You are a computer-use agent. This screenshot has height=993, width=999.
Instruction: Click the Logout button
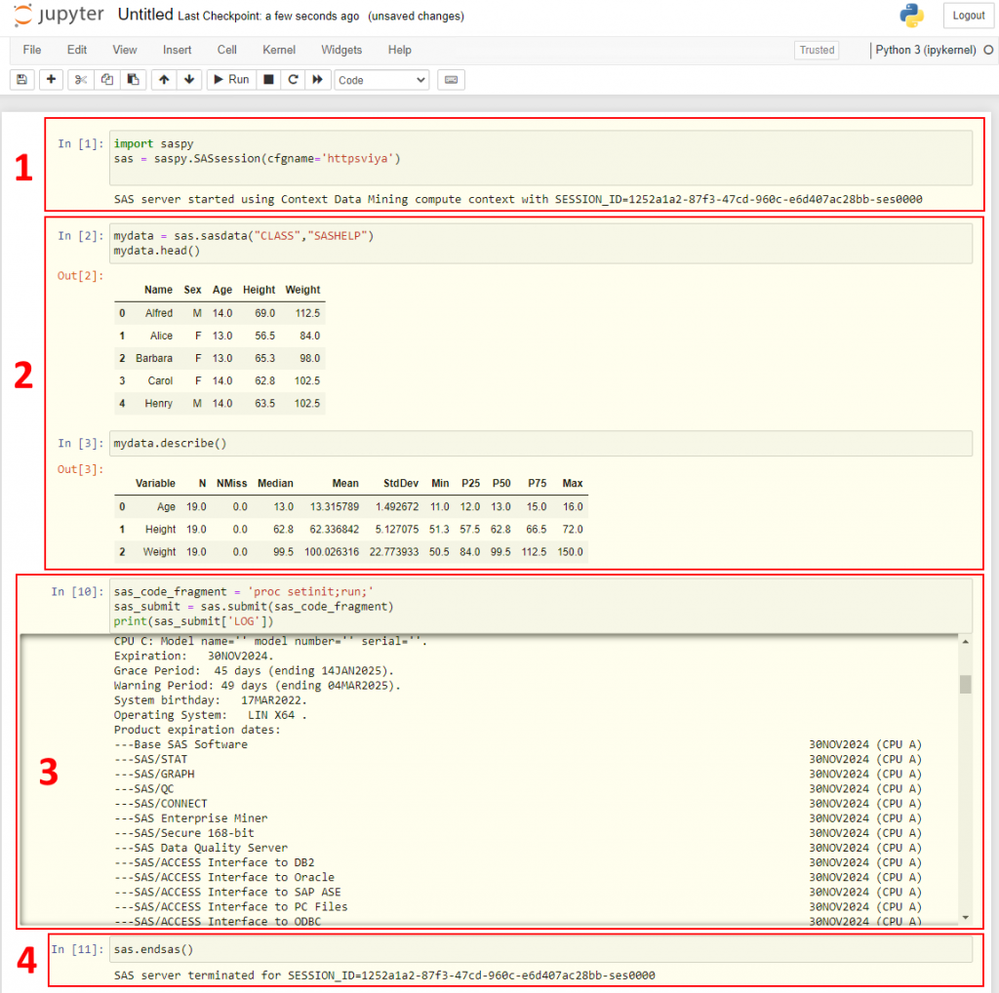pyautogui.click(x=968, y=16)
